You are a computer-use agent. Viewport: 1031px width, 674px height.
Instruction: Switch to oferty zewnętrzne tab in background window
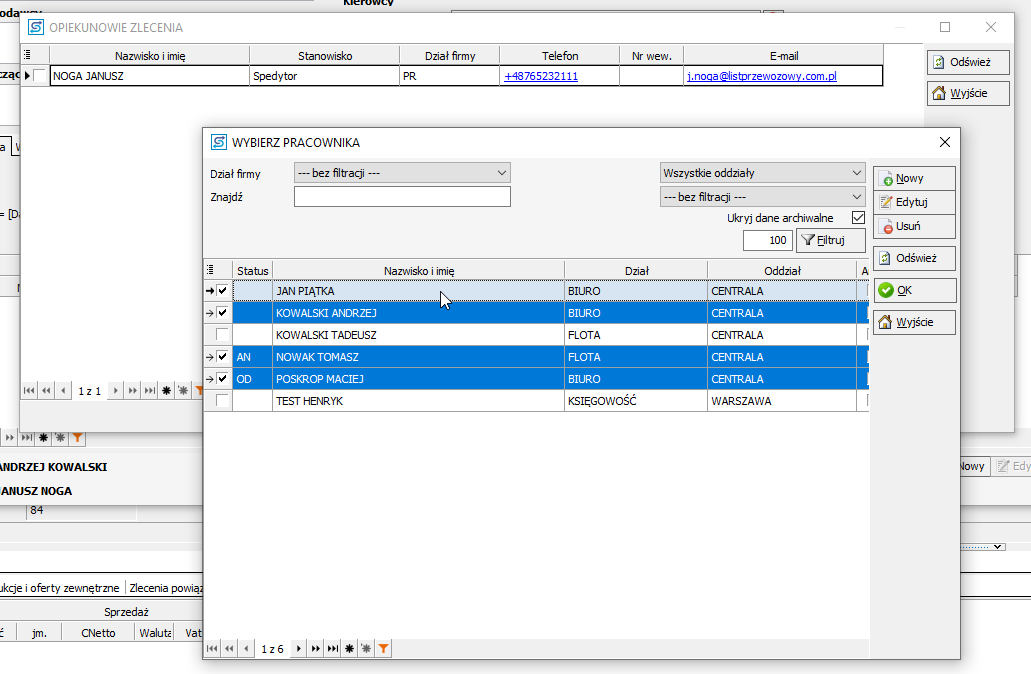coord(60,588)
